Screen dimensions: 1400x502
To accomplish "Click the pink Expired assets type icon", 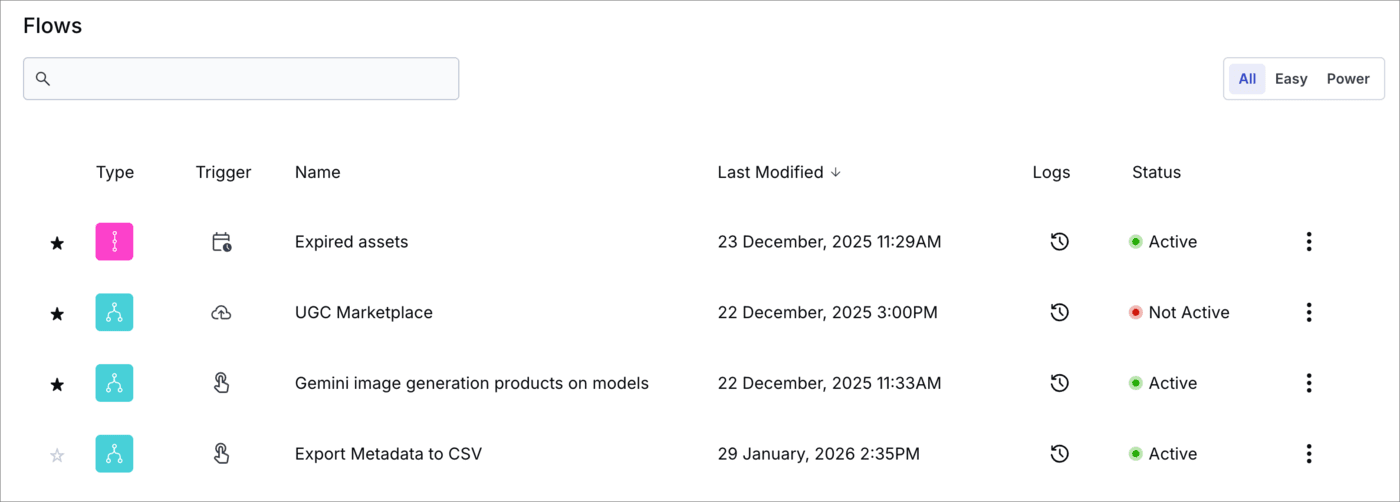I will (114, 242).
